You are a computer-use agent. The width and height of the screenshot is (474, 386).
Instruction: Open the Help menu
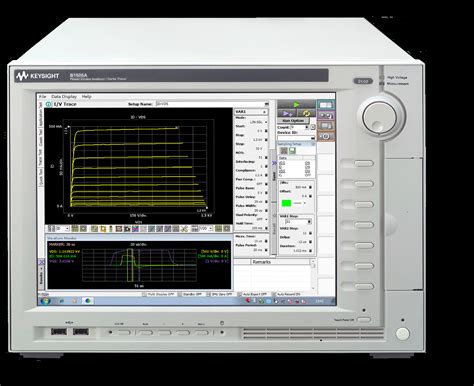[87, 96]
